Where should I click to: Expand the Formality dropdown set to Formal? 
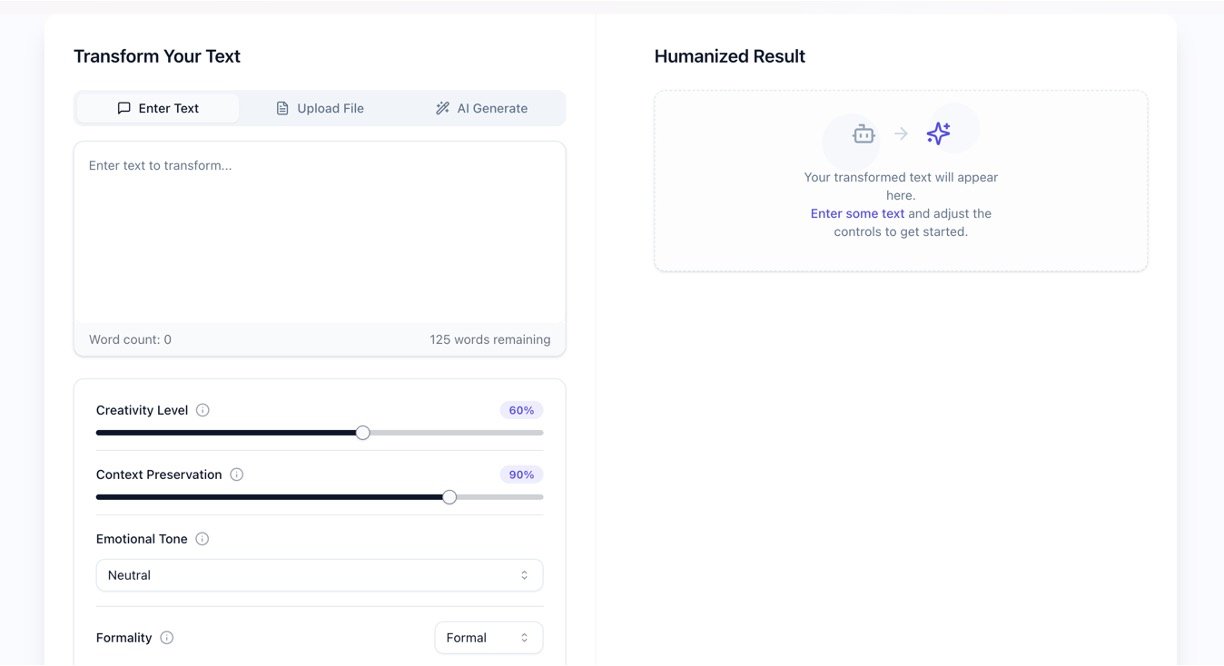coord(488,638)
